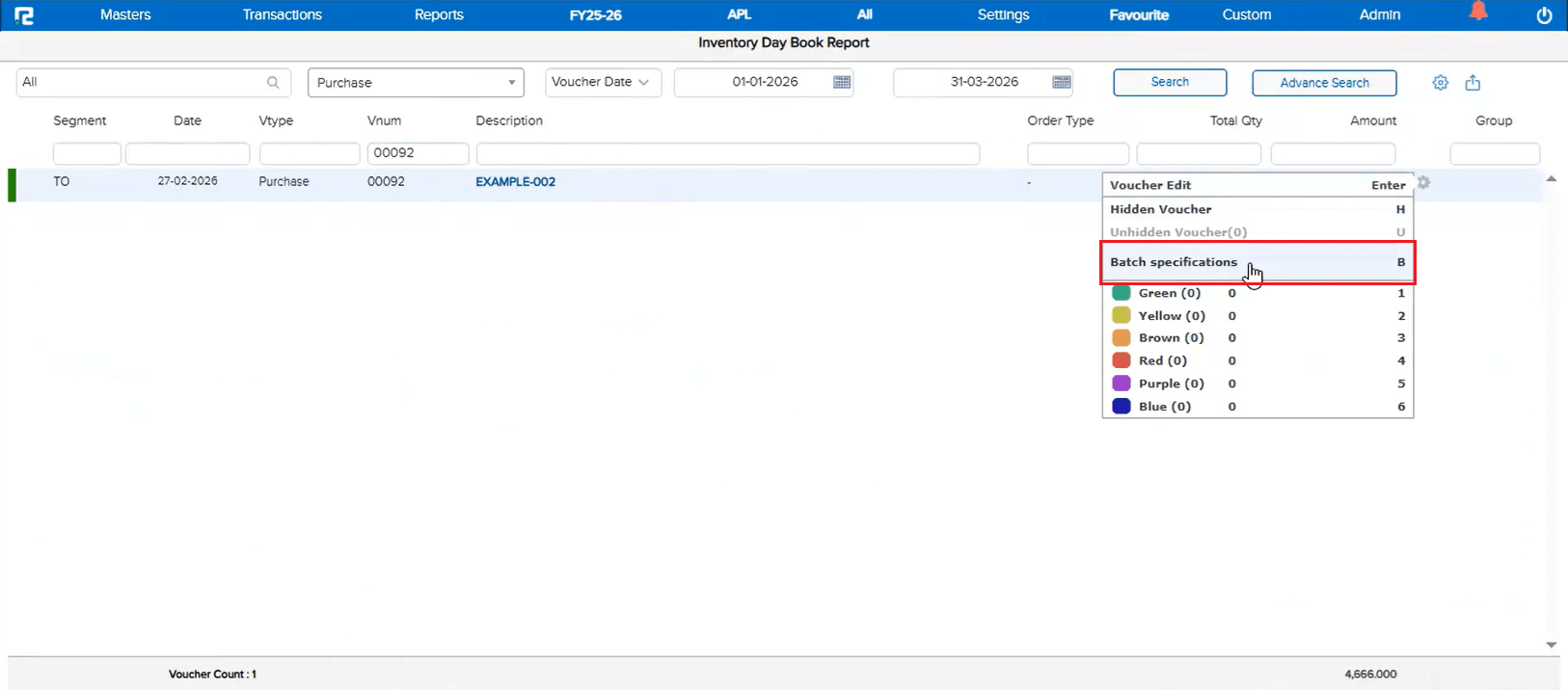Click All in the top navigation bar
The width and height of the screenshot is (1568, 690).
[x=865, y=15]
